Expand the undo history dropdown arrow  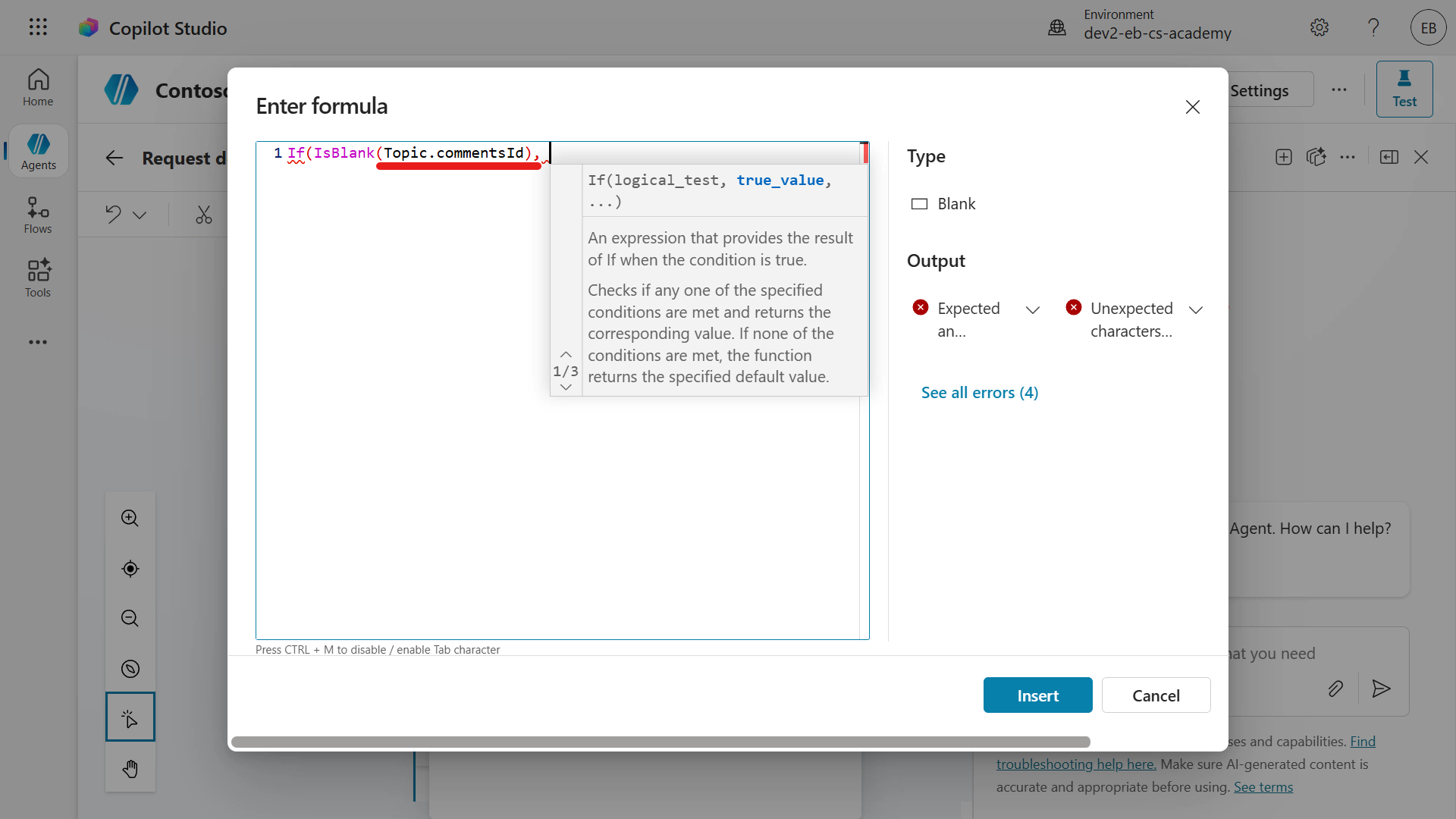coord(140,215)
